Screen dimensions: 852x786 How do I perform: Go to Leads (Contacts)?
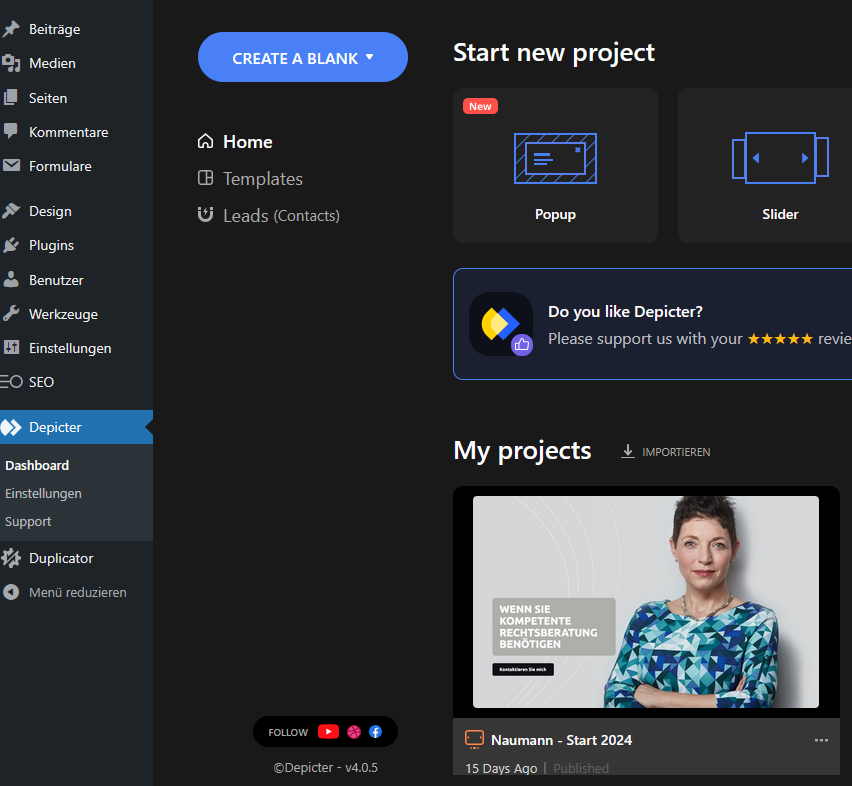tap(280, 215)
